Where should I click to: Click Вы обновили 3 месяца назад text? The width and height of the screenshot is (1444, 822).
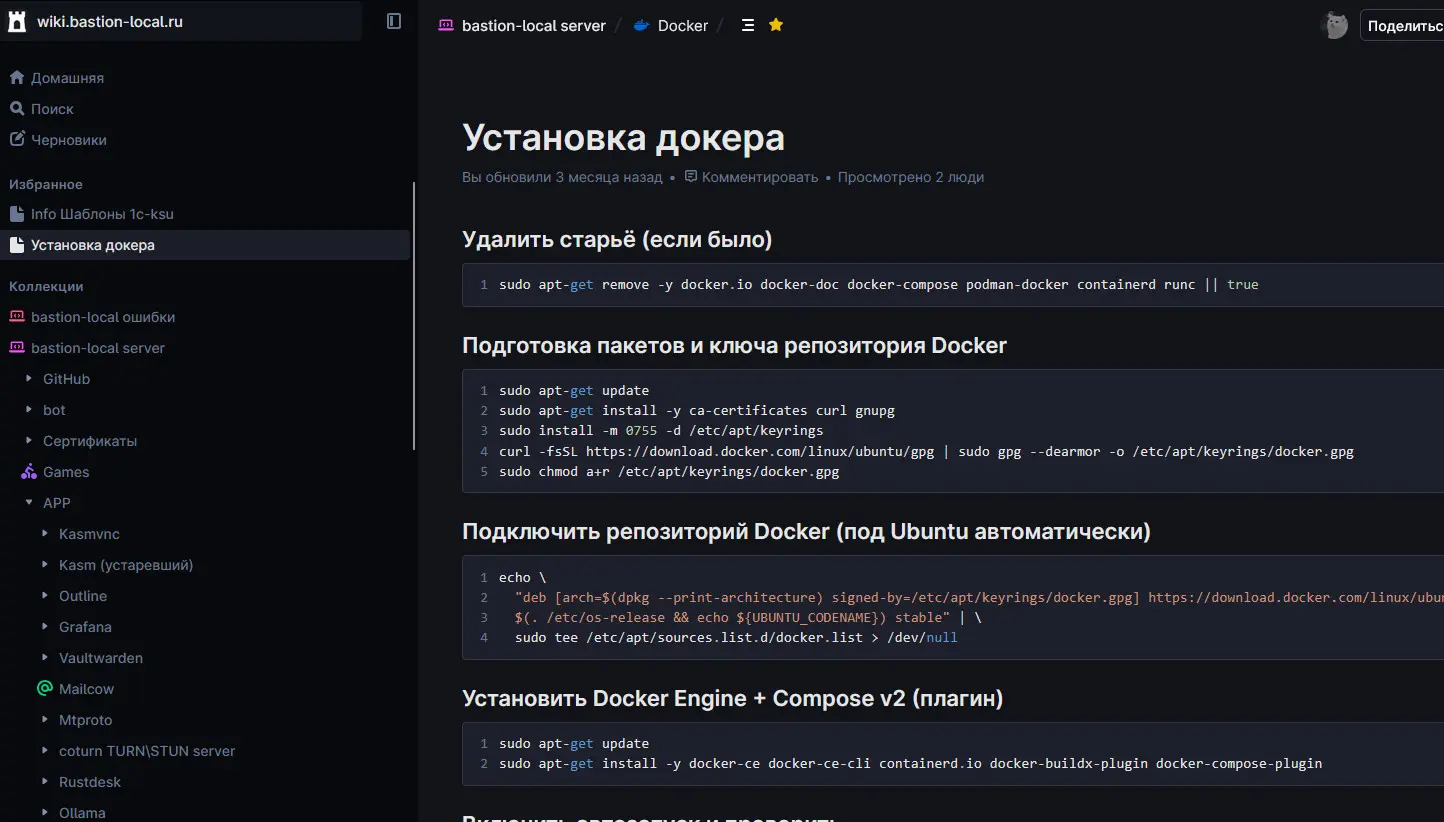562,177
